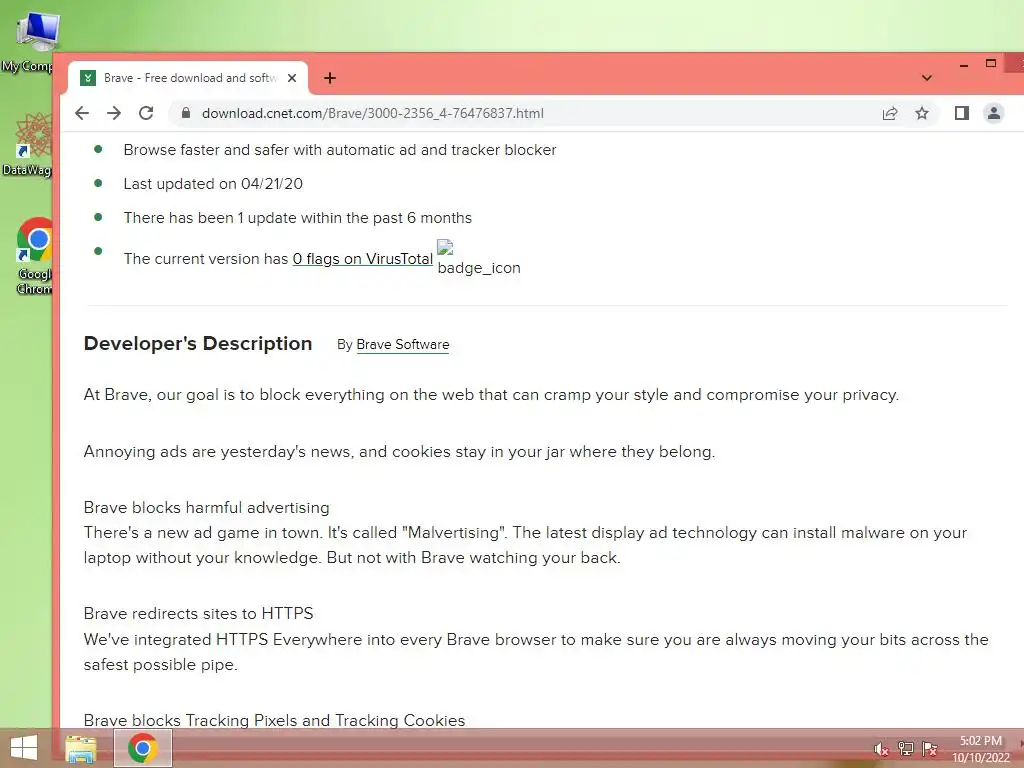The width and height of the screenshot is (1024, 768).
Task: Open the Action Center flag icon
Action: (929, 749)
